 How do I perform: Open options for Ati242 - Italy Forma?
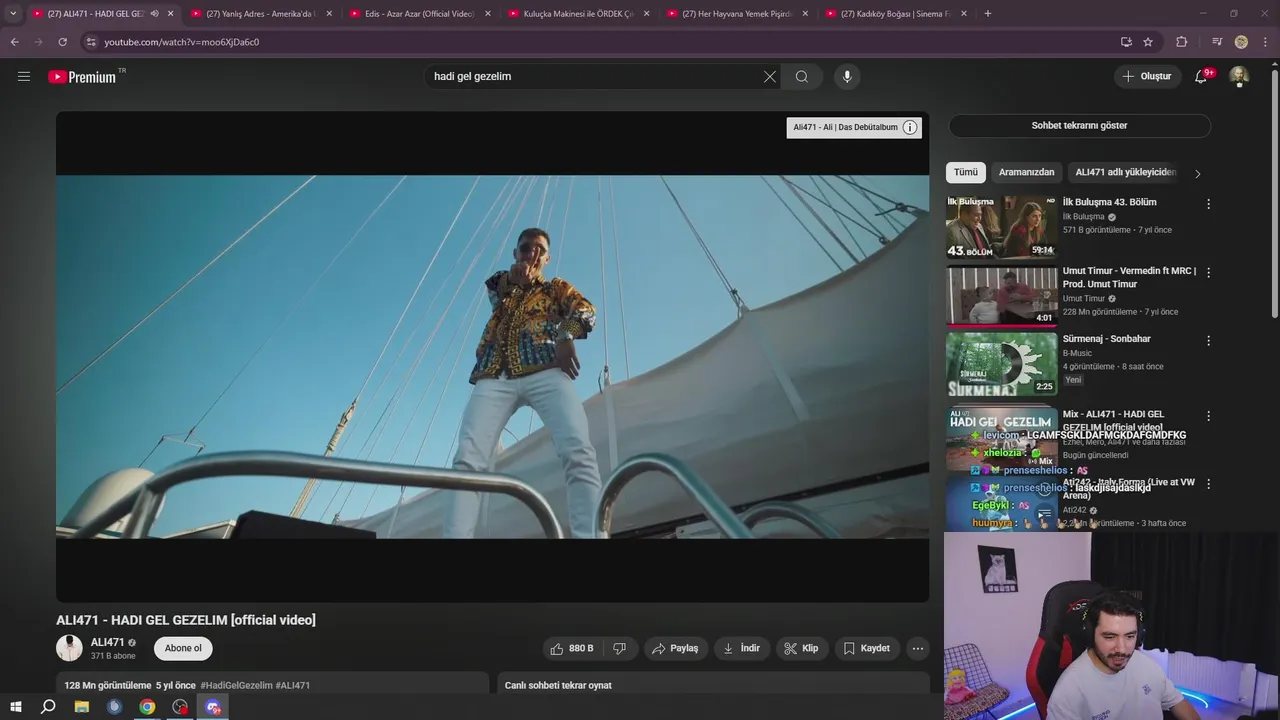point(1208,483)
